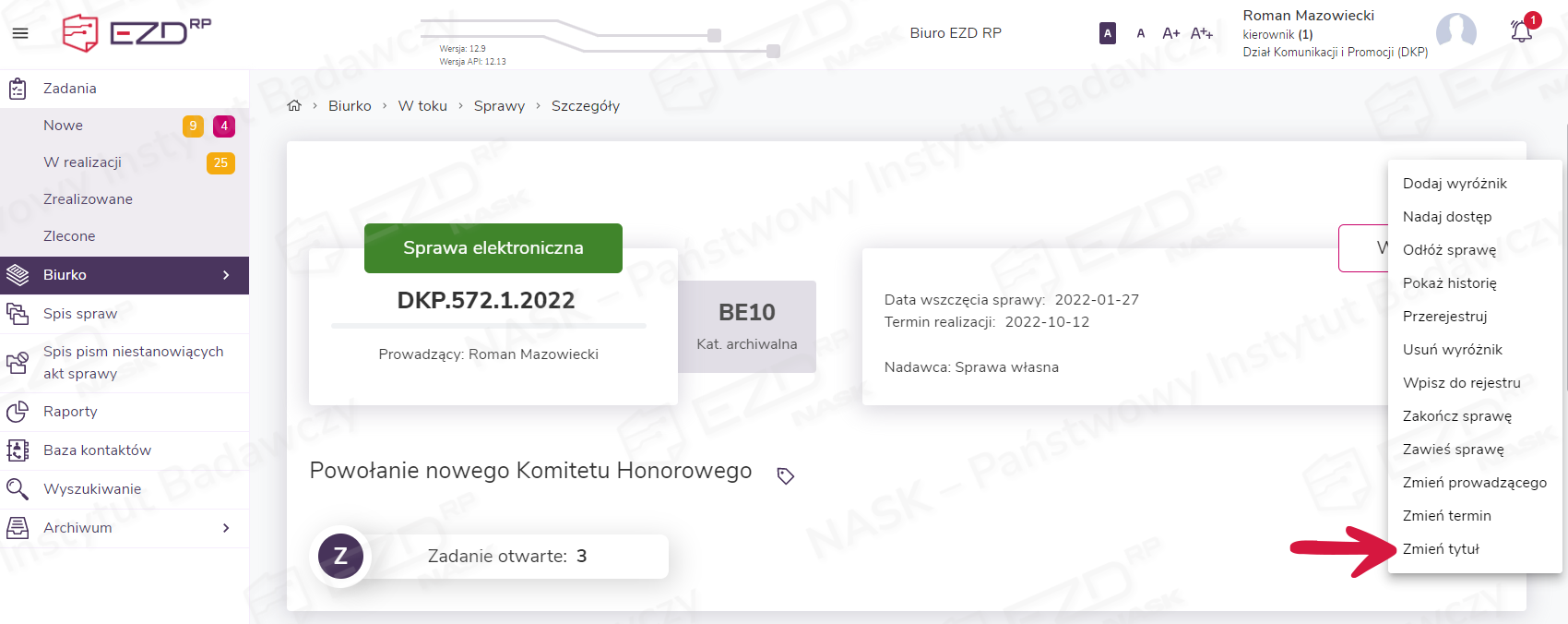Click the Baza kontaktów icon
The width and height of the screenshot is (1568, 624).
[18, 450]
